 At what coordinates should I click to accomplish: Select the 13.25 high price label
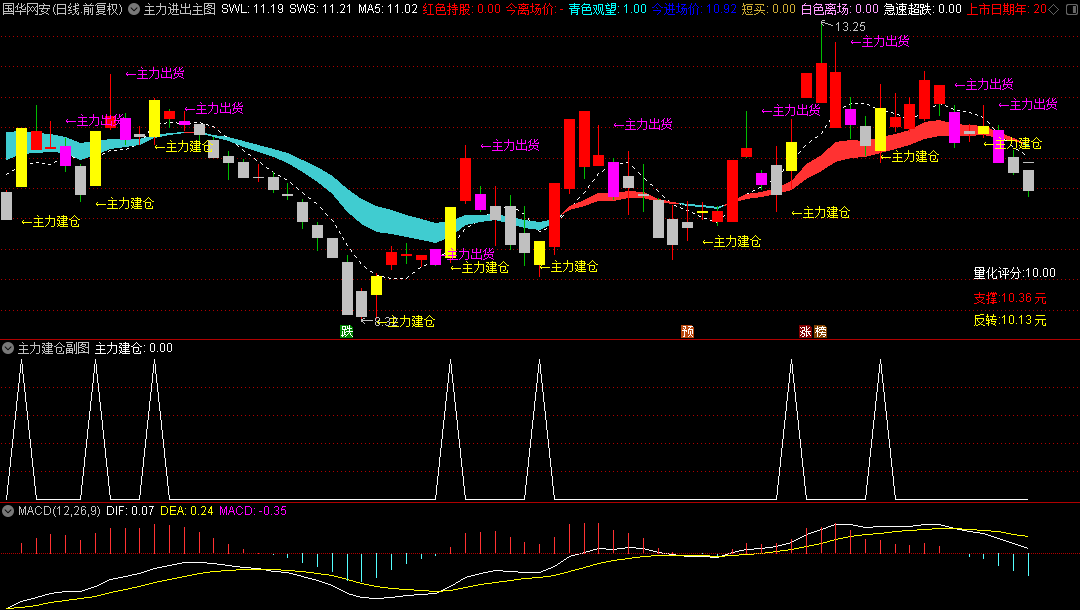(x=850, y=27)
